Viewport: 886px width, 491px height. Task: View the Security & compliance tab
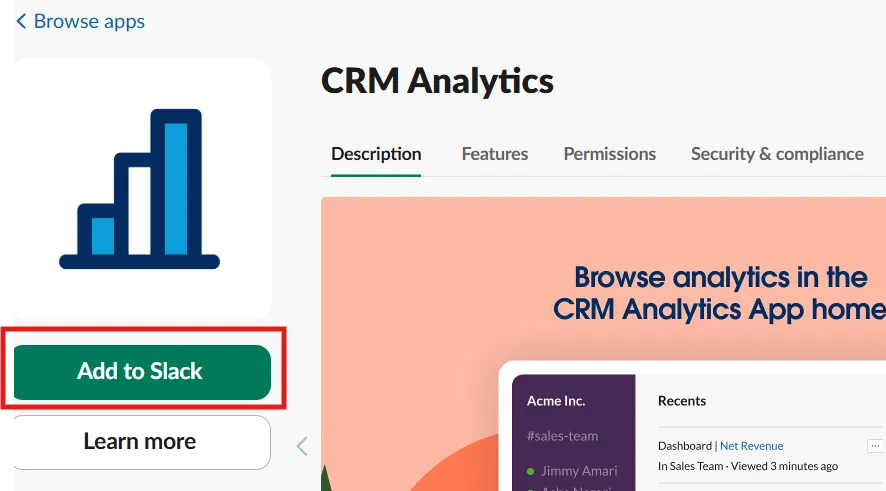tap(777, 154)
